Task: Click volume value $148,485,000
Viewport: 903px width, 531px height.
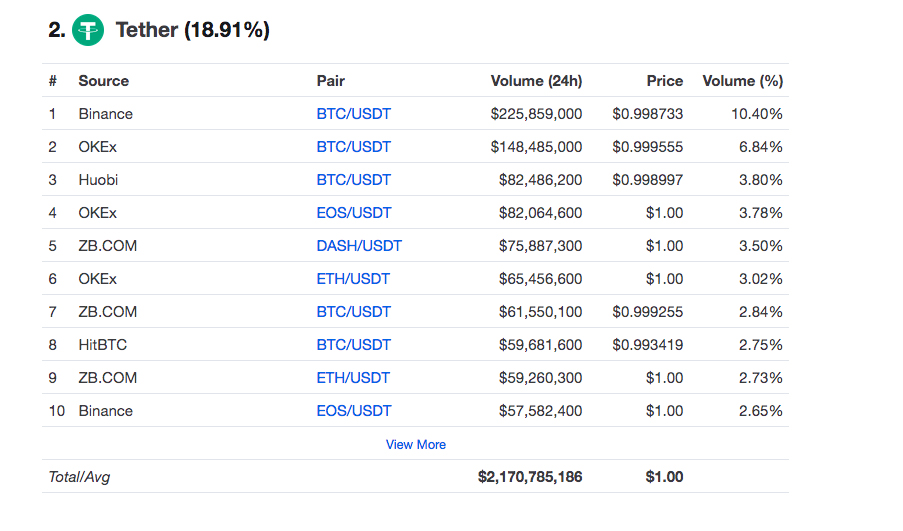Action: (x=536, y=147)
